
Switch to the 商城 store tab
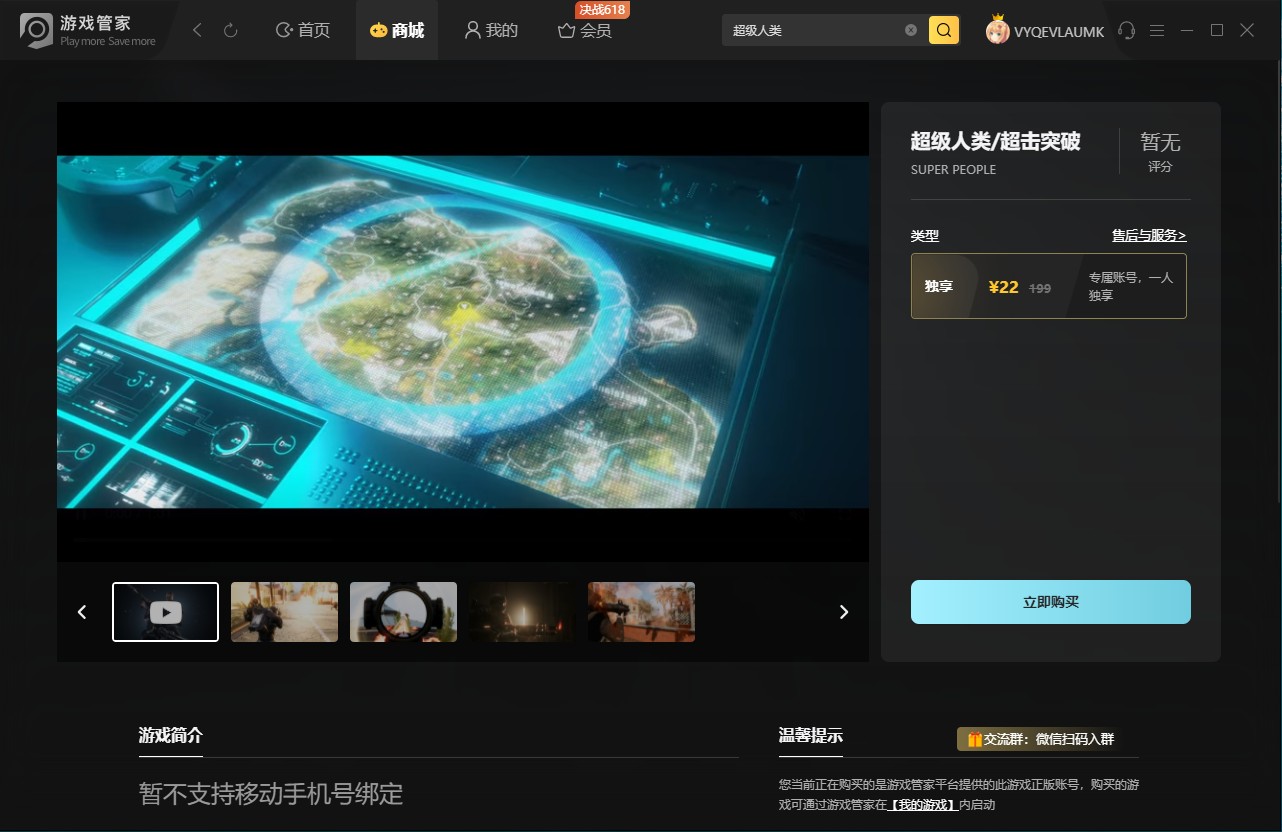(397, 31)
